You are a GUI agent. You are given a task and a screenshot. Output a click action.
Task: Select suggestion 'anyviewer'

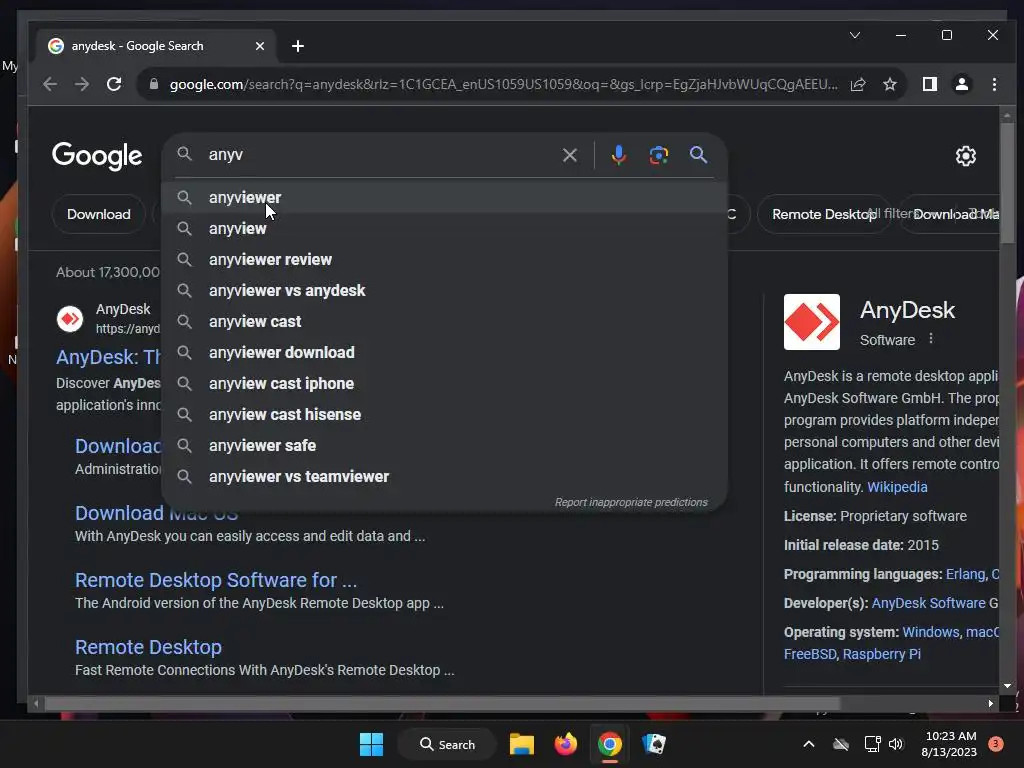click(x=444, y=197)
